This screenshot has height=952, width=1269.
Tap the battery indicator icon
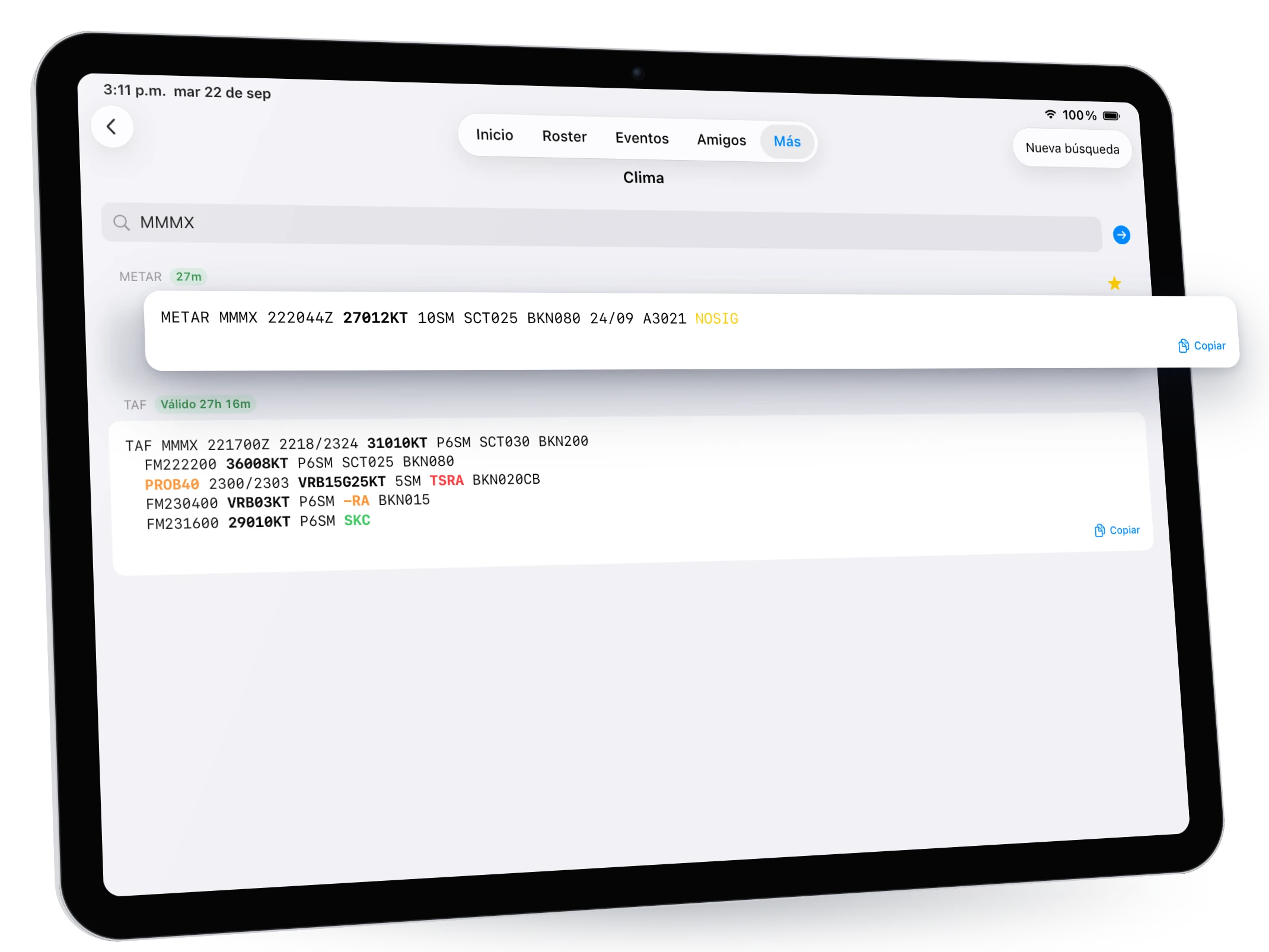1111,116
